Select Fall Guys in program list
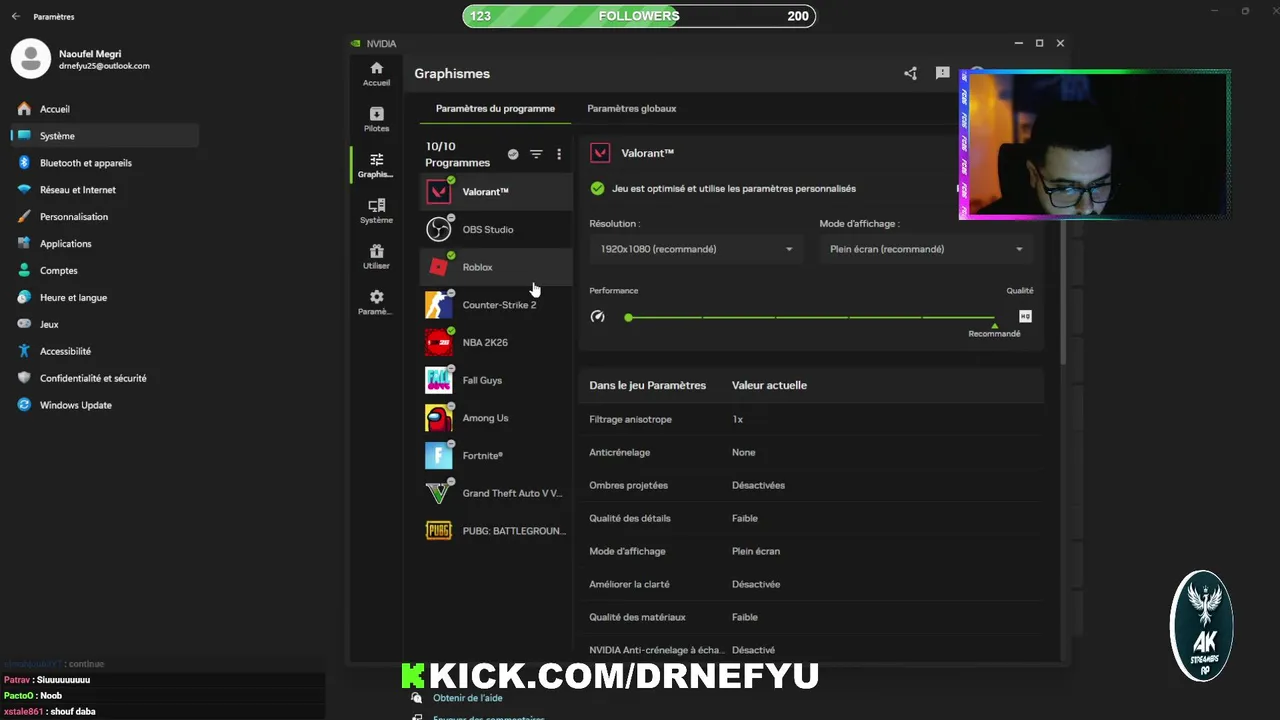The height and width of the screenshot is (720, 1280). click(x=496, y=380)
